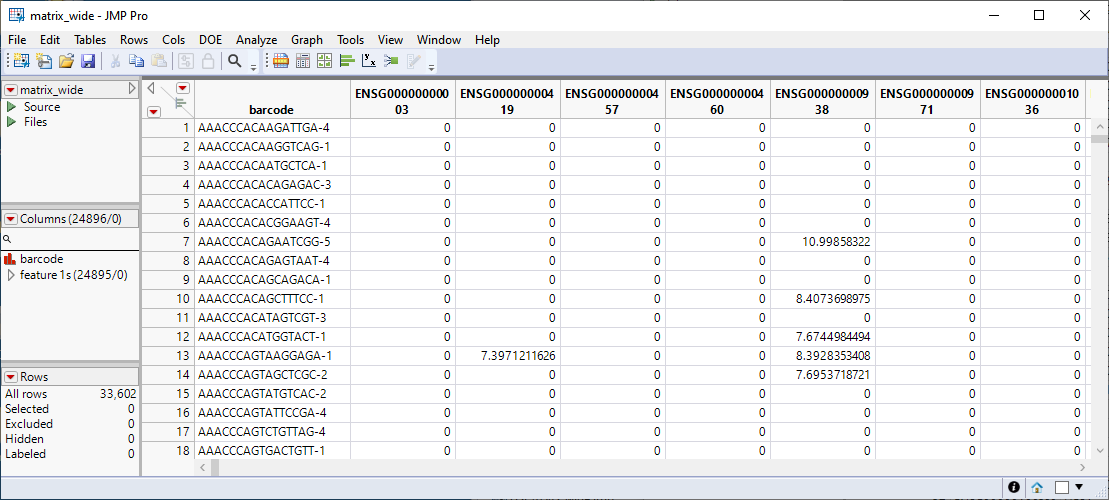
Task: Open the Rows menu
Action: click(x=134, y=40)
